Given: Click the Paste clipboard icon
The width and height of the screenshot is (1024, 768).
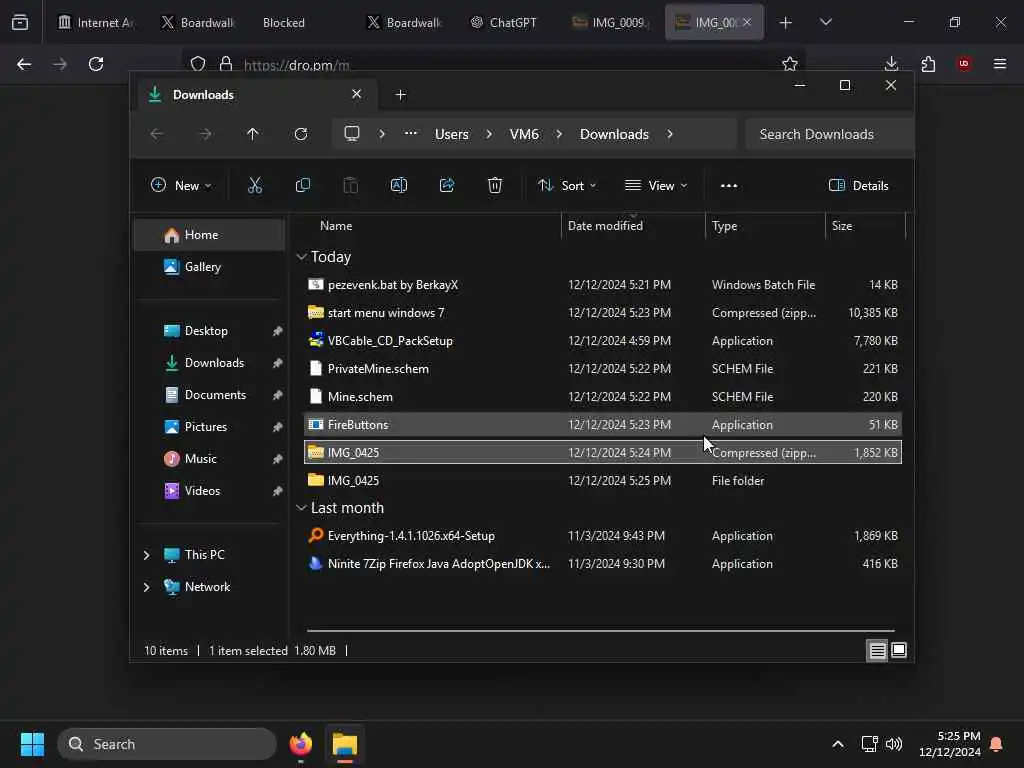Looking at the screenshot, I should point(351,185).
